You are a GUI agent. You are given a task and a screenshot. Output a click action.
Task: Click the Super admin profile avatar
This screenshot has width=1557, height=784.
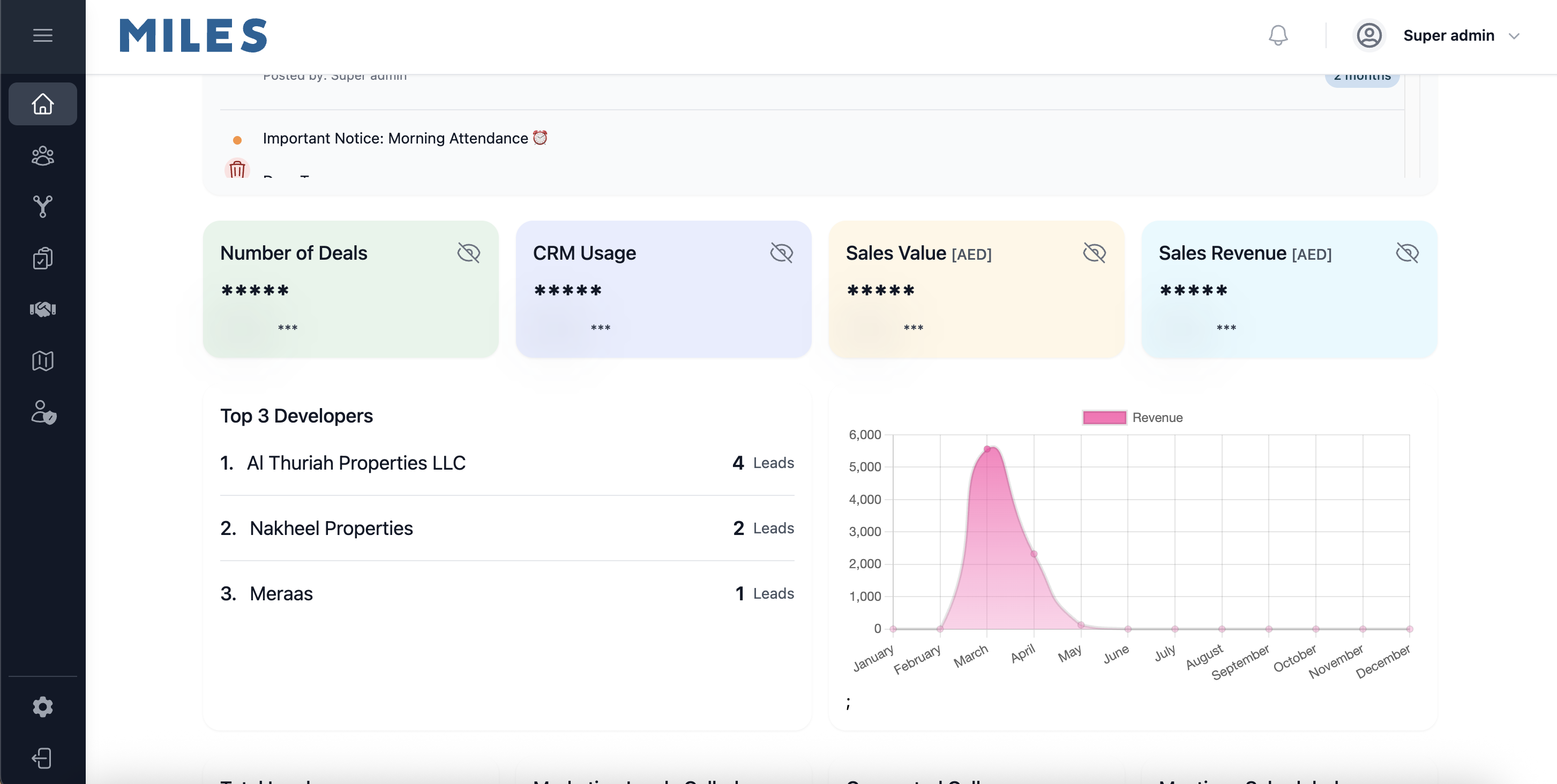pyautogui.click(x=1368, y=36)
